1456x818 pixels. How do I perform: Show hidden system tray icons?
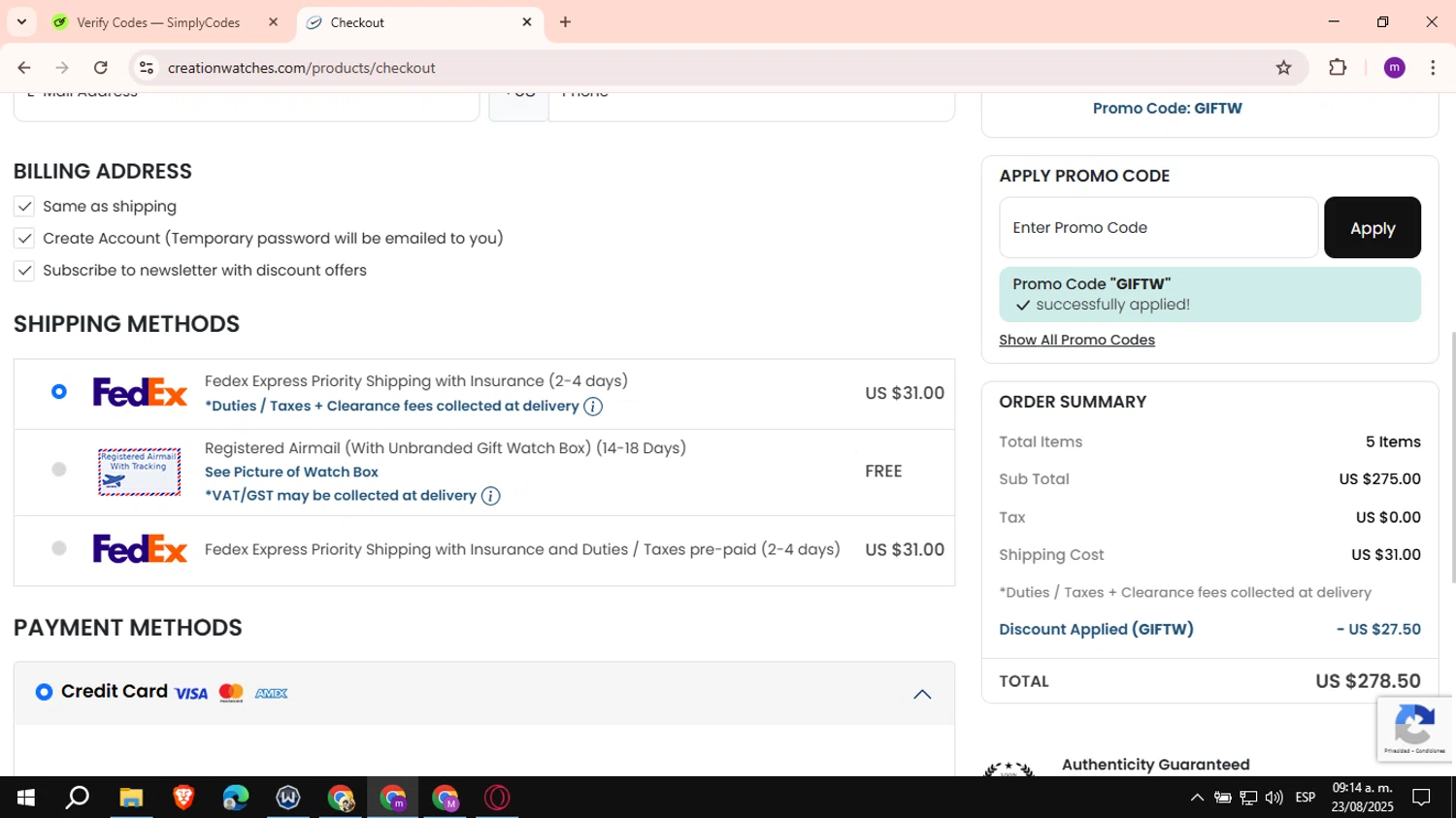pyautogui.click(x=1197, y=798)
